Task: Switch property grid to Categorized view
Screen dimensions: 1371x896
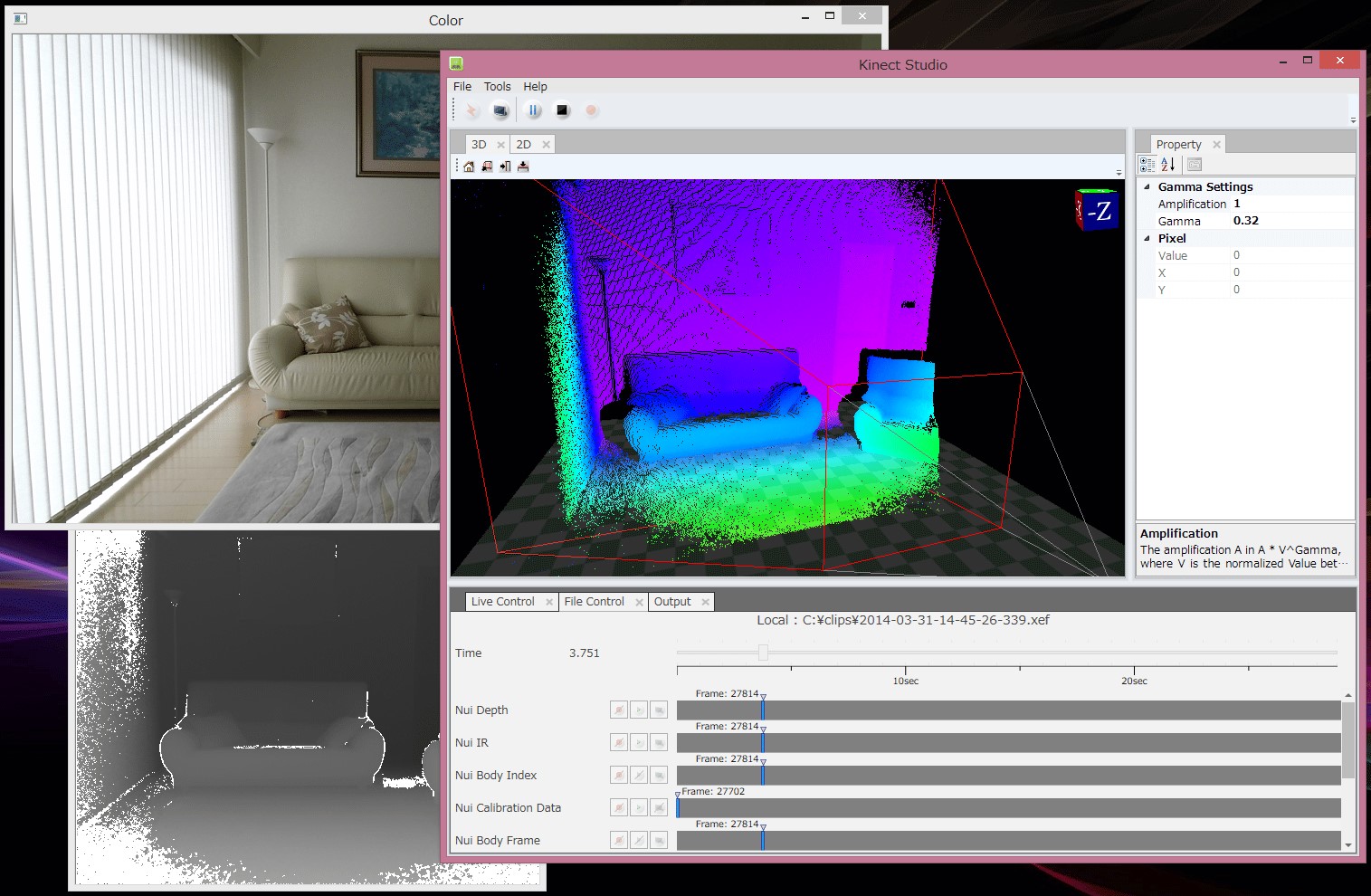Action: tap(1147, 164)
